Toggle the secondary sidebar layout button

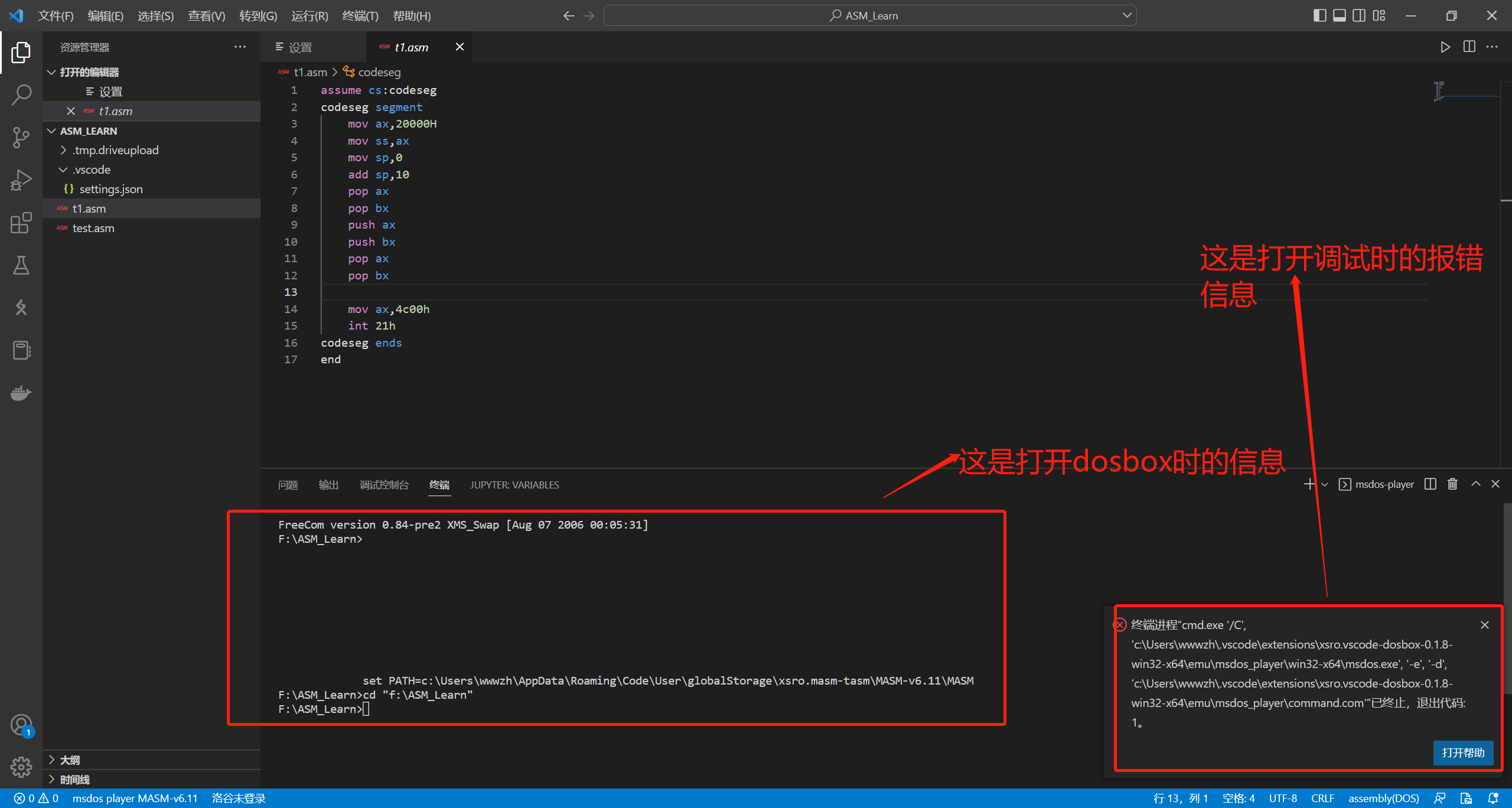click(1359, 16)
